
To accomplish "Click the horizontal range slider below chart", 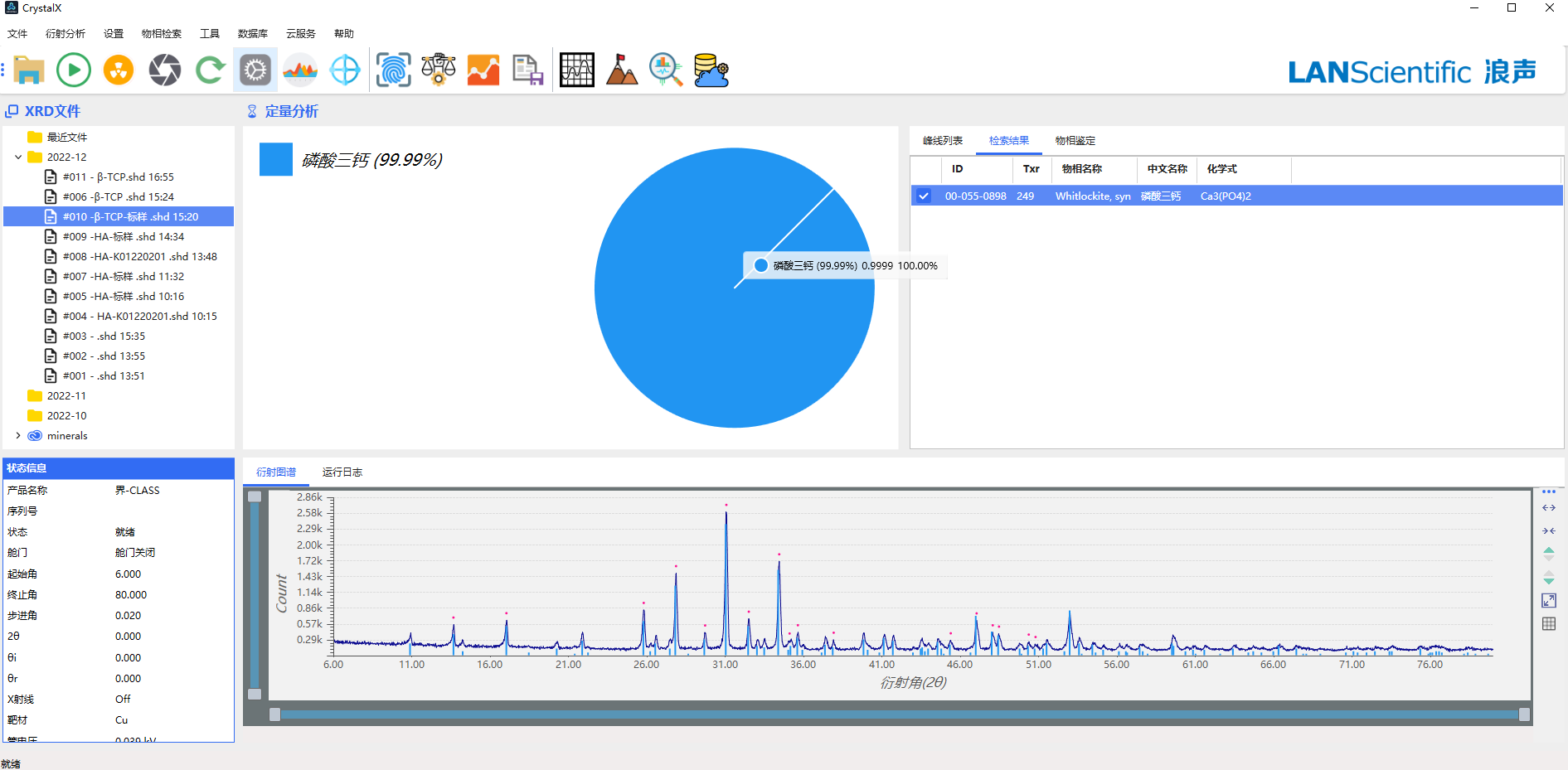I will pyautogui.click(x=899, y=714).
